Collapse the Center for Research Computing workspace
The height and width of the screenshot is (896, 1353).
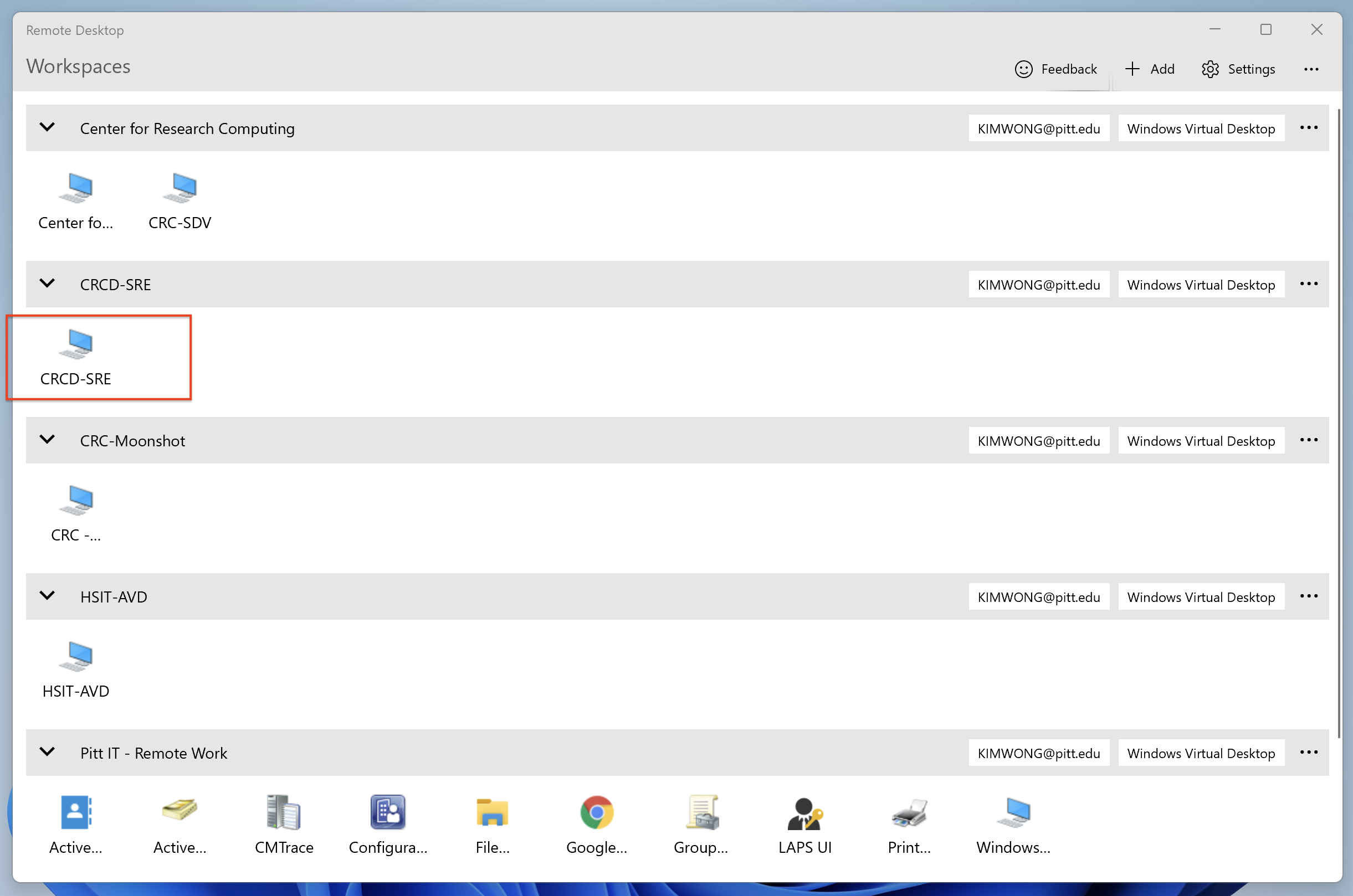[x=48, y=127]
